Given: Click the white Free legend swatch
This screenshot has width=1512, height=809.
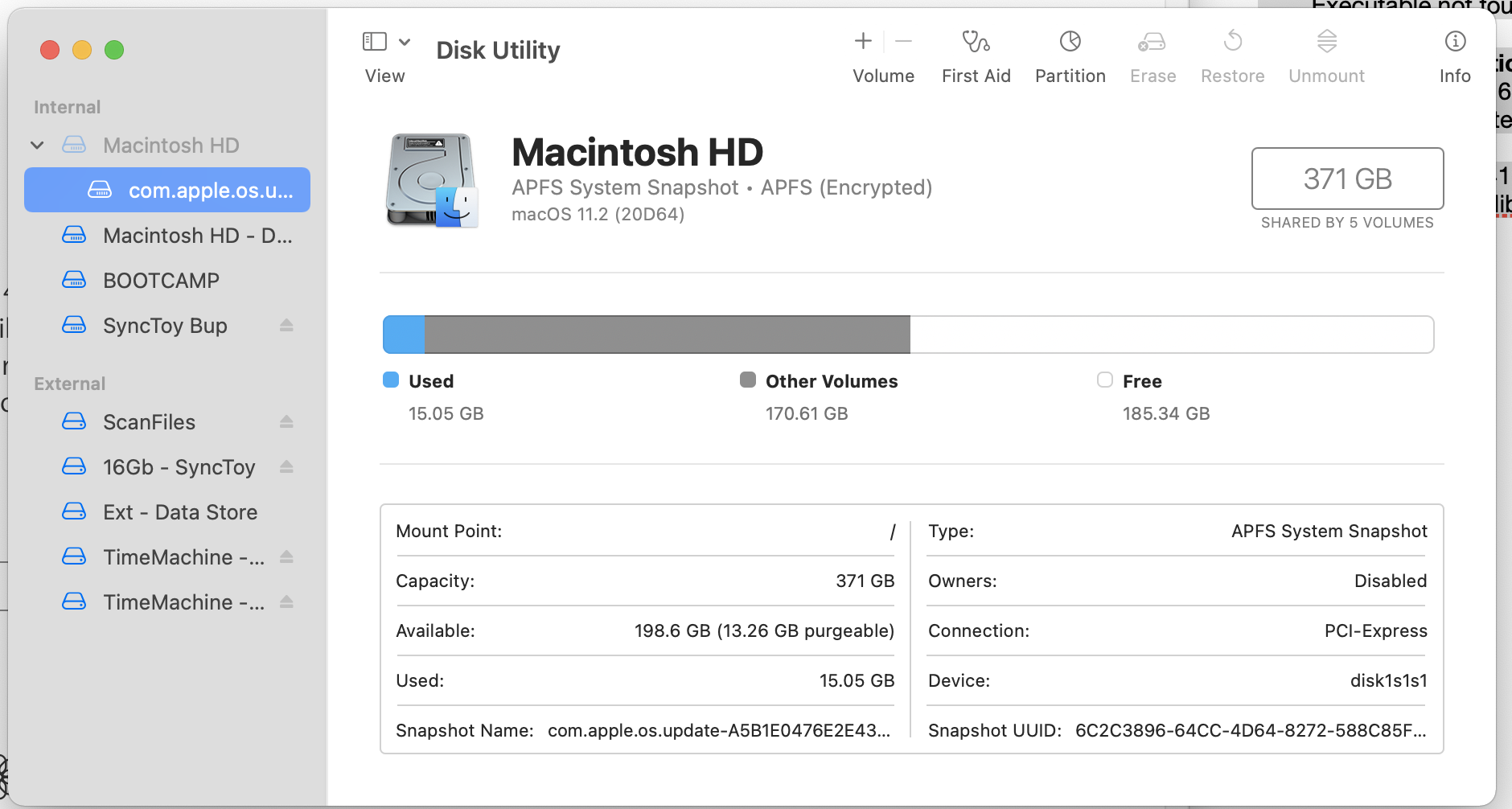Looking at the screenshot, I should tap(1105, 380).
